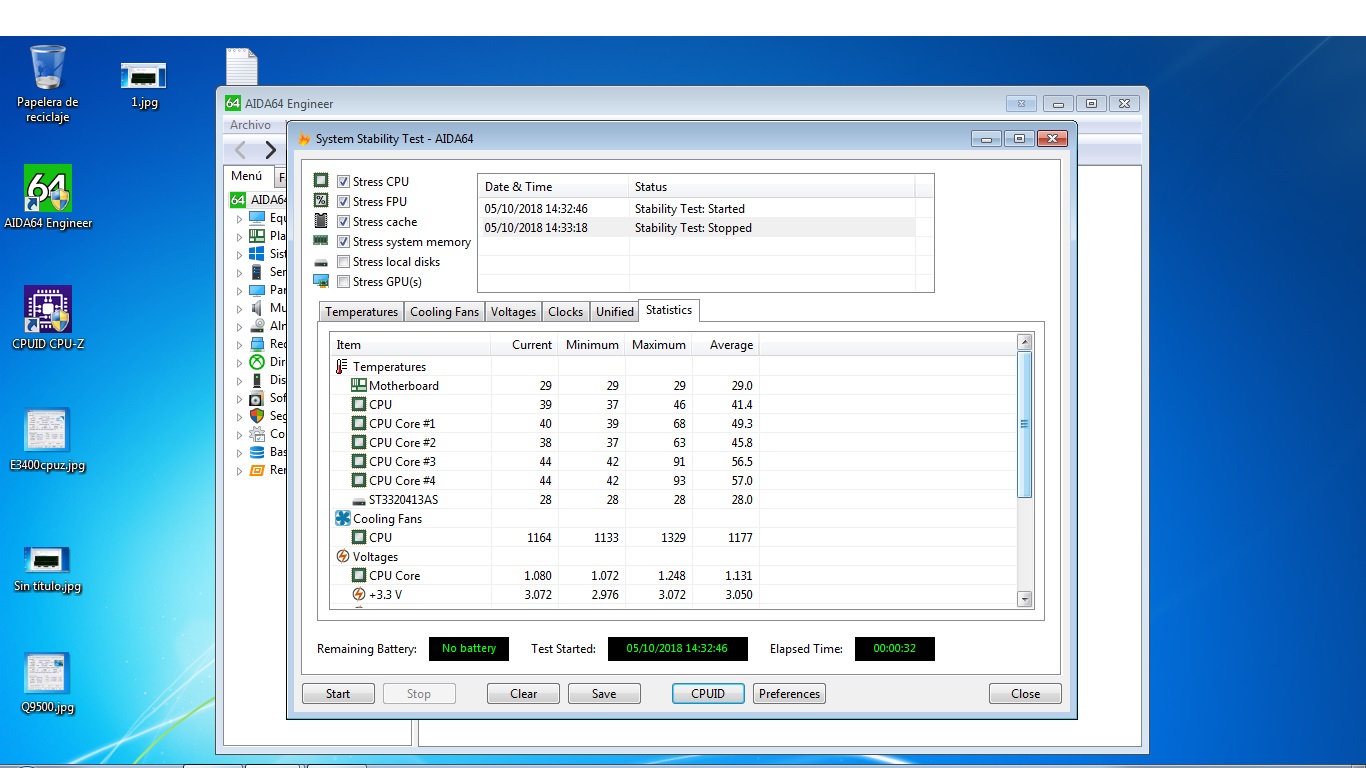Screen dimensions: 1366x768
Task: Click the Maximum column header
Action: coord(658,345)
